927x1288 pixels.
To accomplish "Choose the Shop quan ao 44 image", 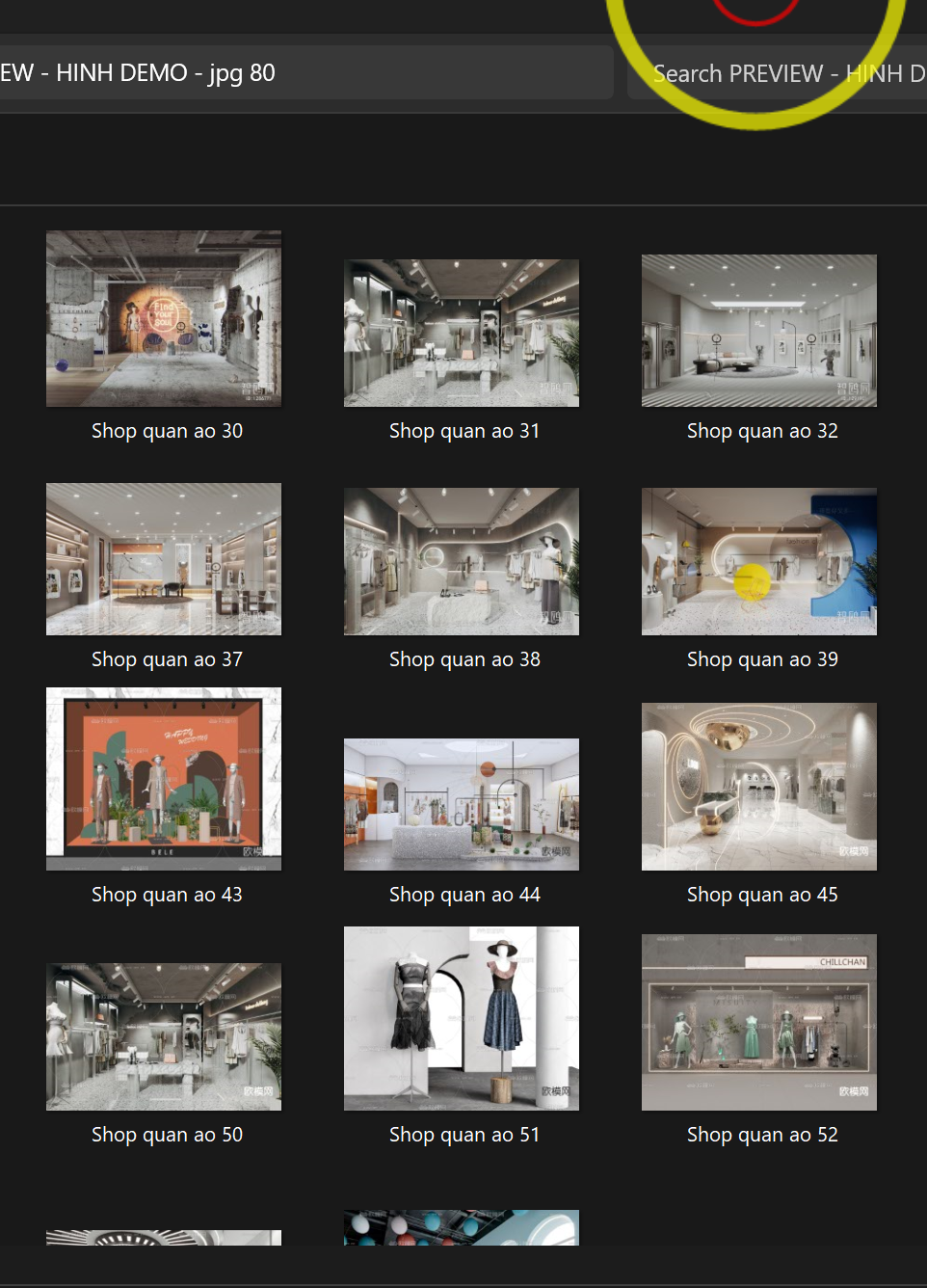I will (462, 804).
